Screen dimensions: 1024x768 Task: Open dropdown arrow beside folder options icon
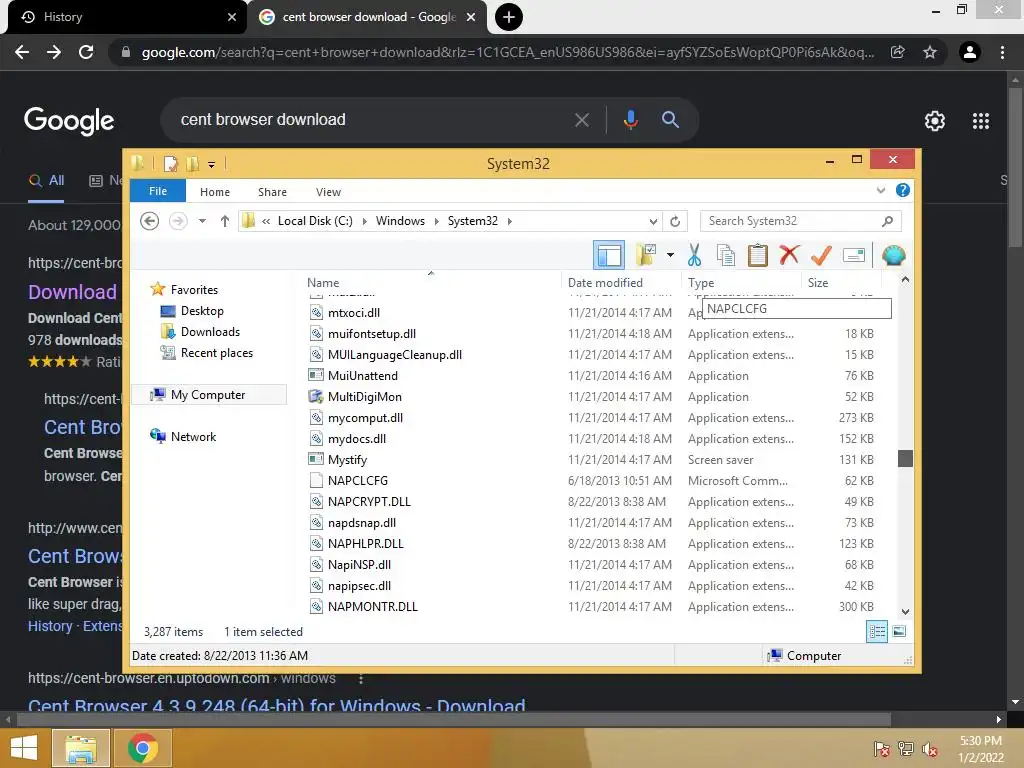670,255
